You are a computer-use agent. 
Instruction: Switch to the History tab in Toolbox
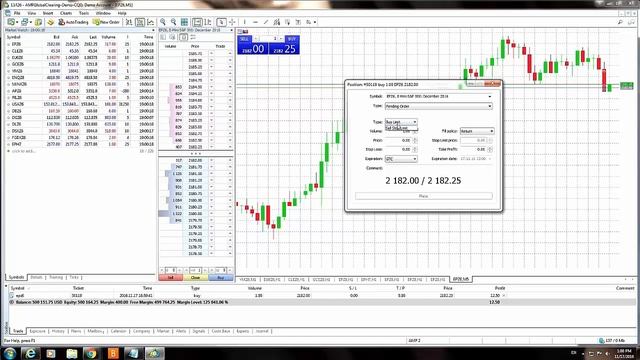(x=58, y=331)
